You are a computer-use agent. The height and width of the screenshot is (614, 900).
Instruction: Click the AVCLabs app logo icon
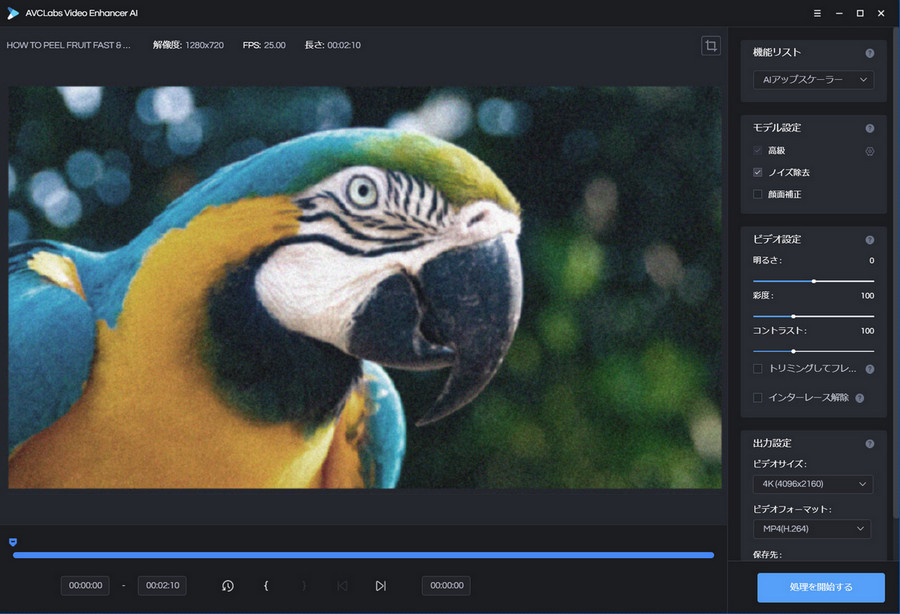pos(13,13)
